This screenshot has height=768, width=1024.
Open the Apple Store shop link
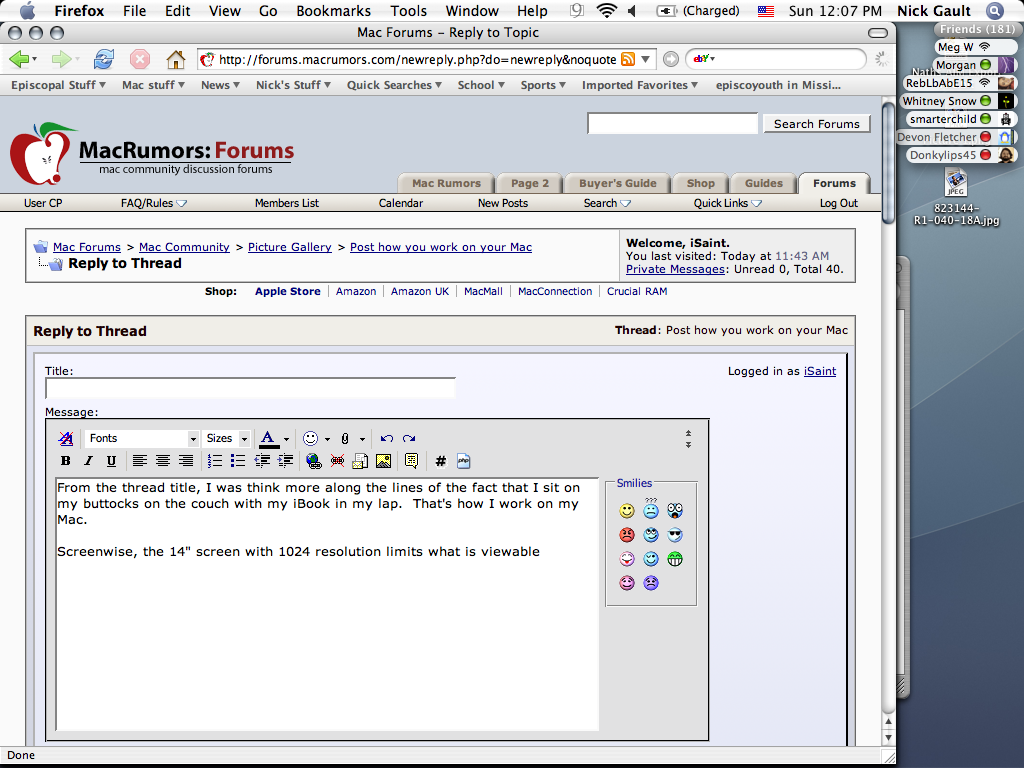[287, 291]
